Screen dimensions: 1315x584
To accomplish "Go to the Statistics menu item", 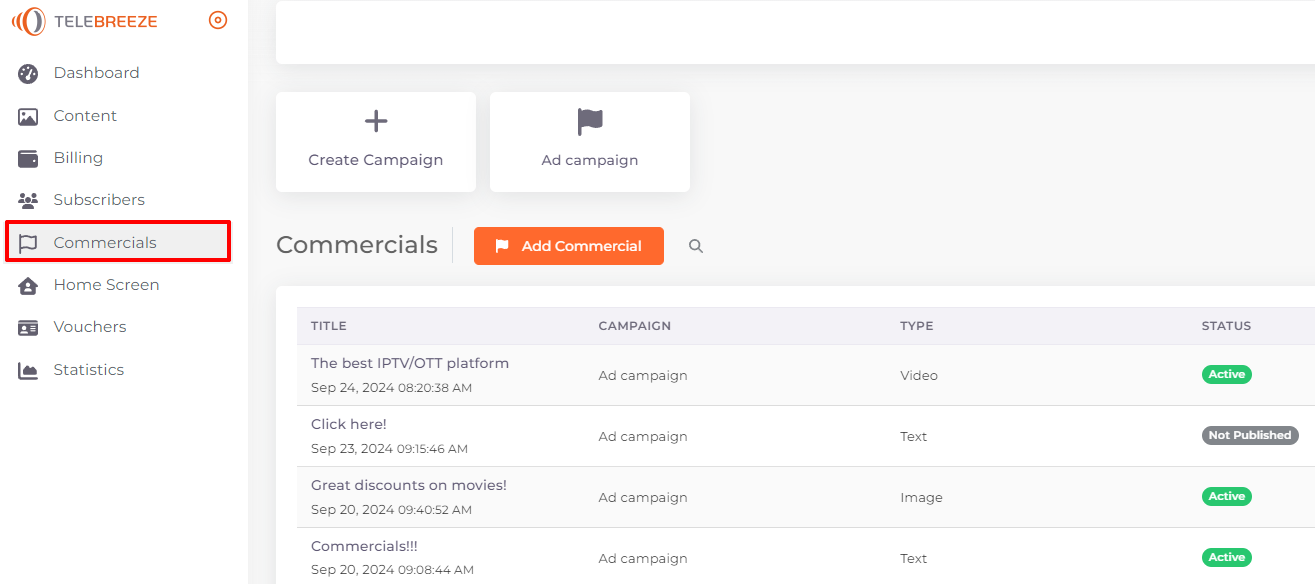I will point(88,370).
